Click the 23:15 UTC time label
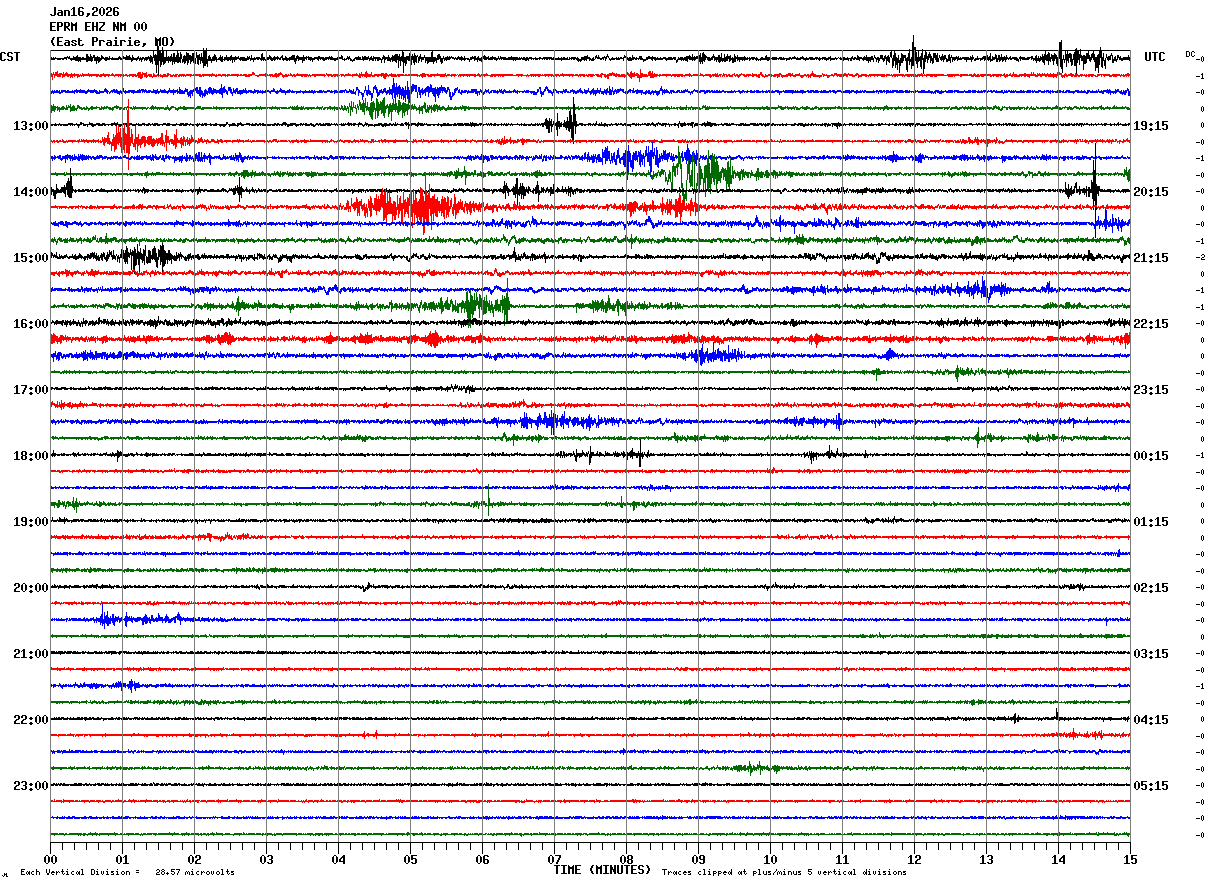Screen dimensions: 1210x886 [x=1150, y=390]
